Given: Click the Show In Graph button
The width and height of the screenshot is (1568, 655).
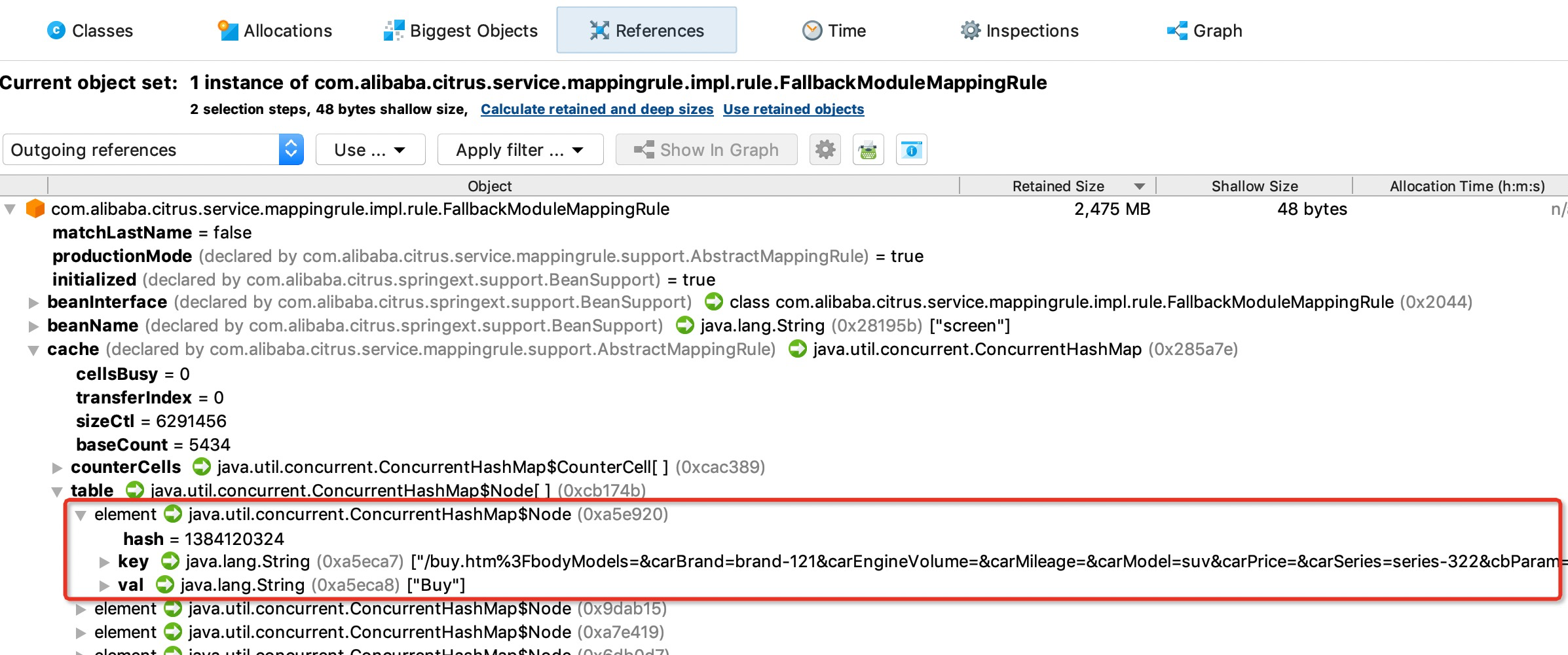Looking at the screenshot, I should 706,150.
